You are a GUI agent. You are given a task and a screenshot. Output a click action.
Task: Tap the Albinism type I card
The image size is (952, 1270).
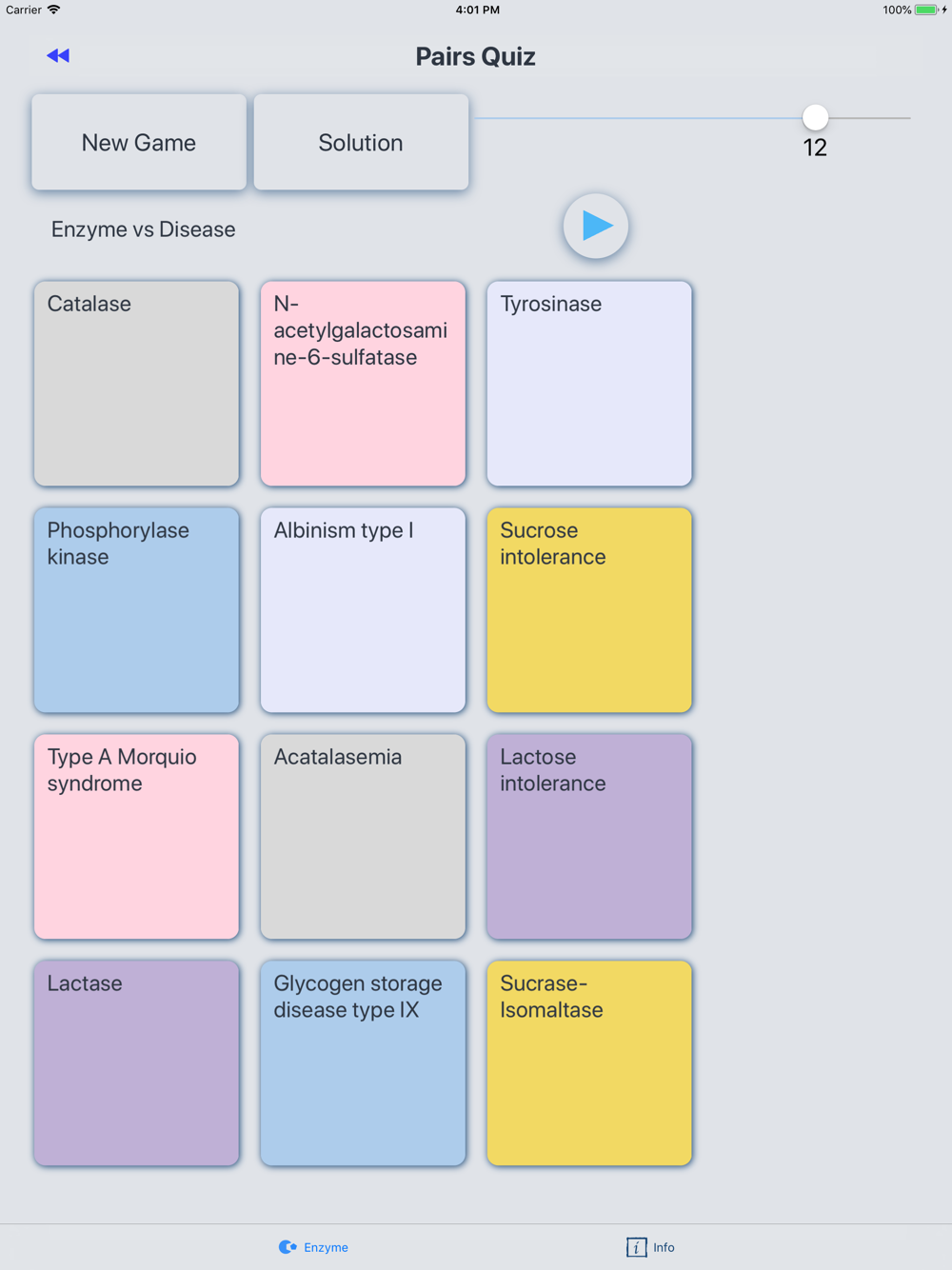[363, 610]
